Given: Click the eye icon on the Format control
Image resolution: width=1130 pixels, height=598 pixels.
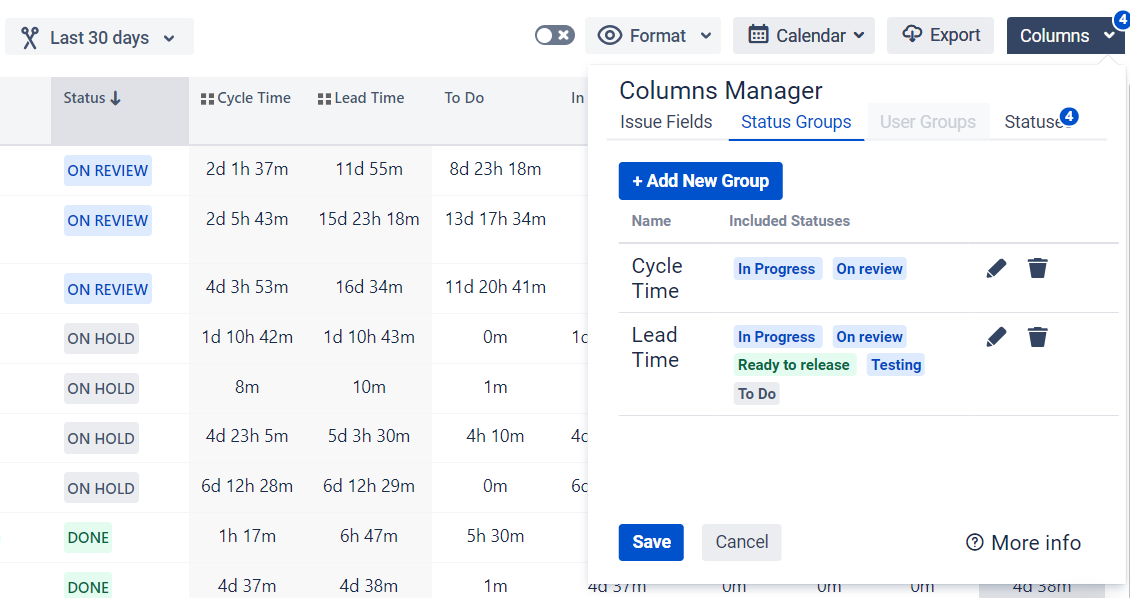Looking at the screenshot, I should pyautogui.click(x=611, y=35).
